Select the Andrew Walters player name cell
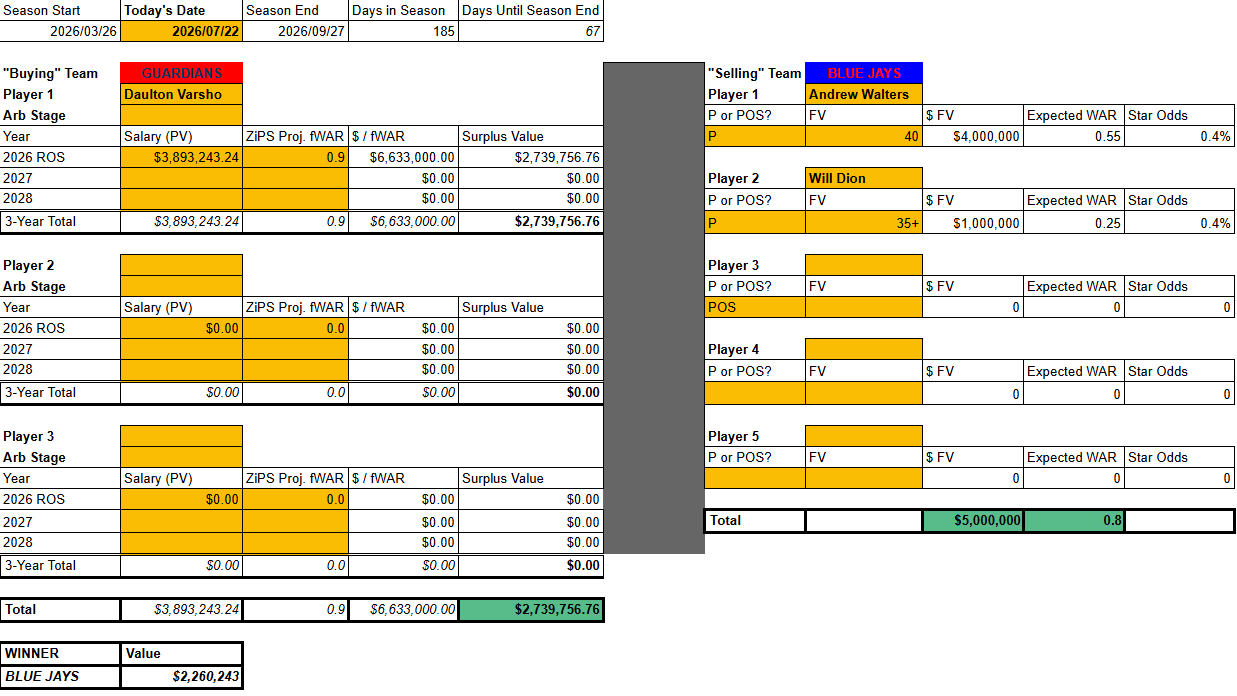The width and height of the screenshot is (1237, 696). [864, 94]
